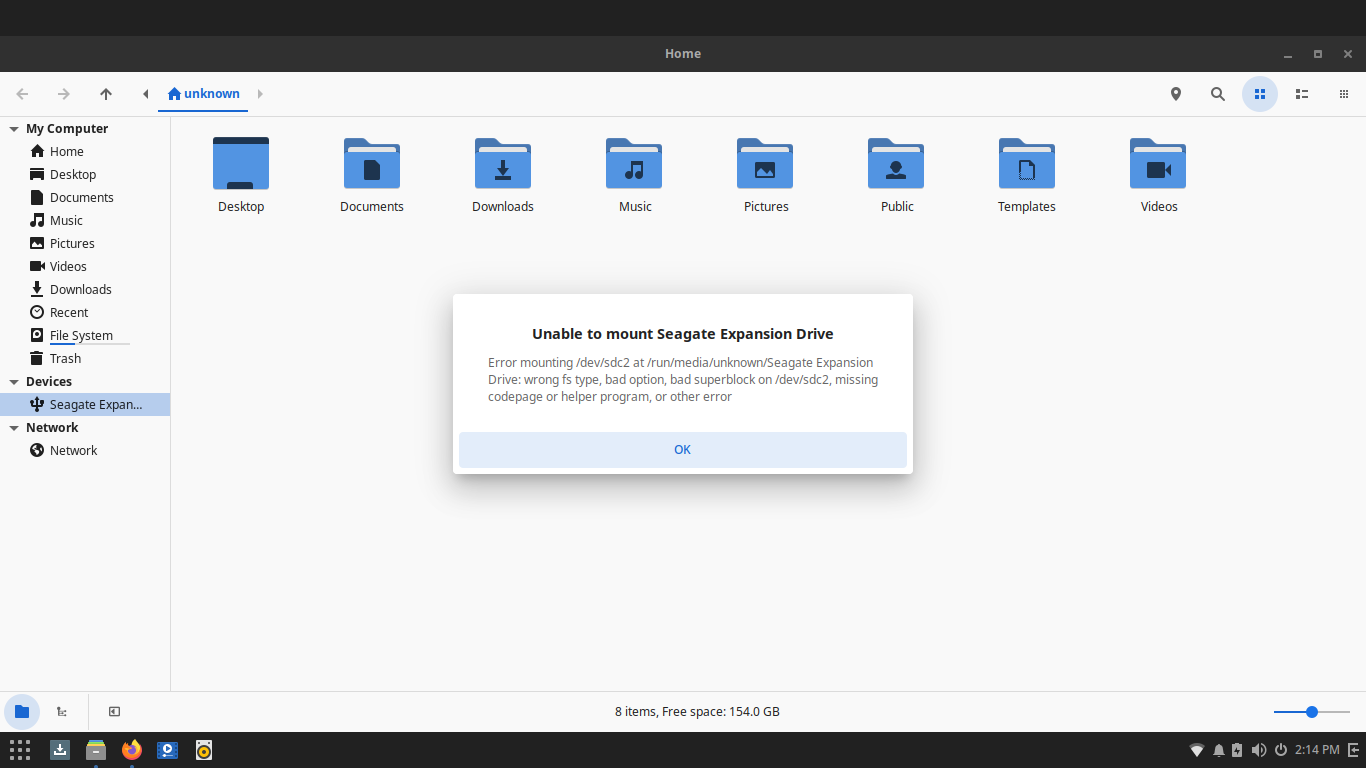The width and height of the screenshot is (1366, 768).
Task: Show tree view in sidebar
Action: (x=62, y=712)
